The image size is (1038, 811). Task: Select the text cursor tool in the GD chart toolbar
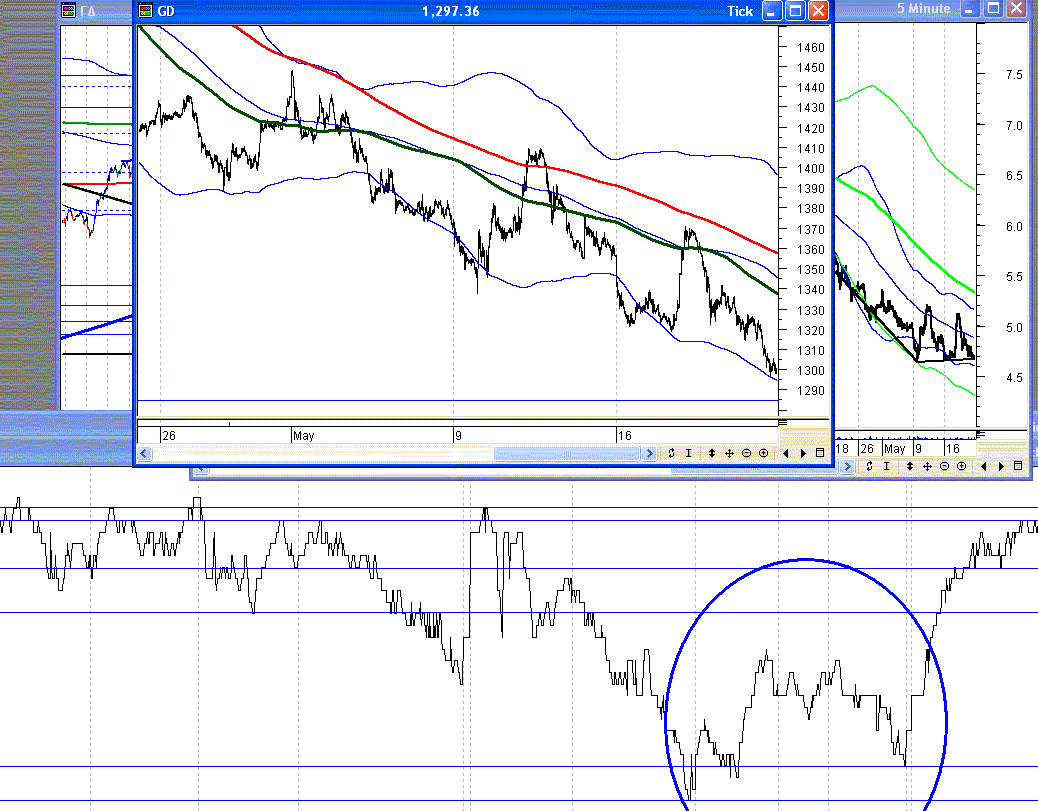pos(688,453)
